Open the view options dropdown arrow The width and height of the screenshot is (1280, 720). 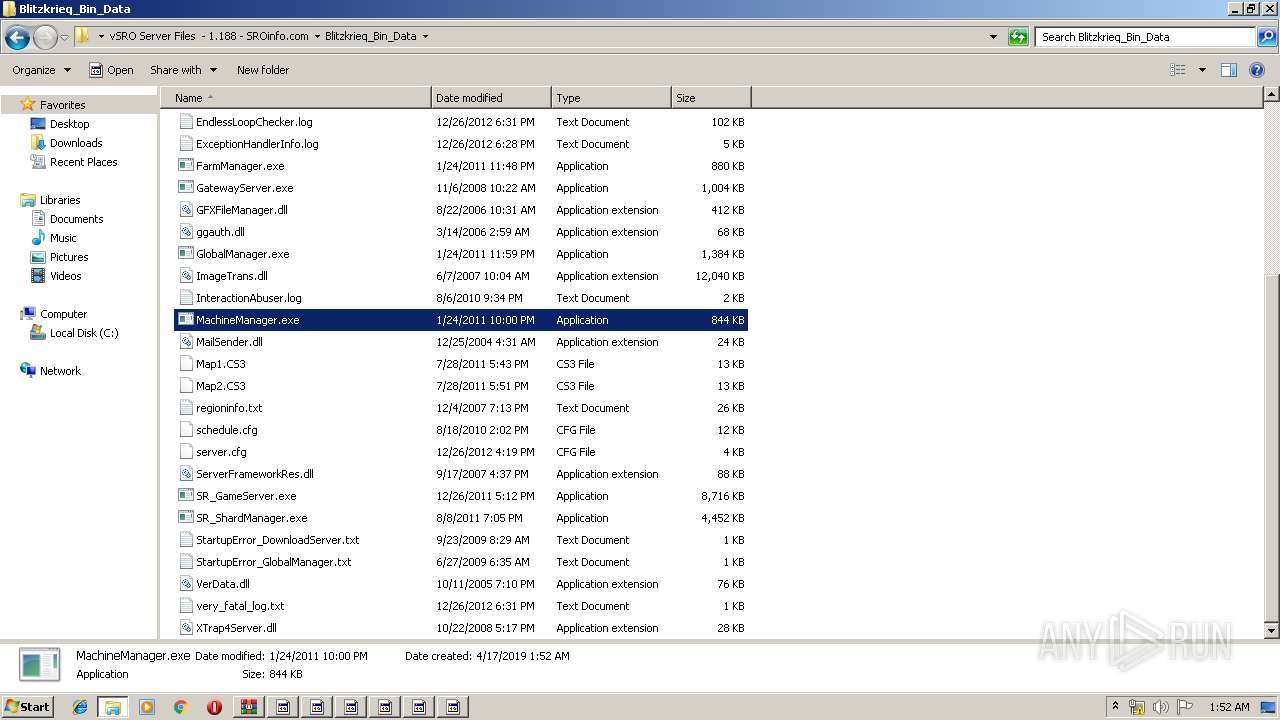1202,70
